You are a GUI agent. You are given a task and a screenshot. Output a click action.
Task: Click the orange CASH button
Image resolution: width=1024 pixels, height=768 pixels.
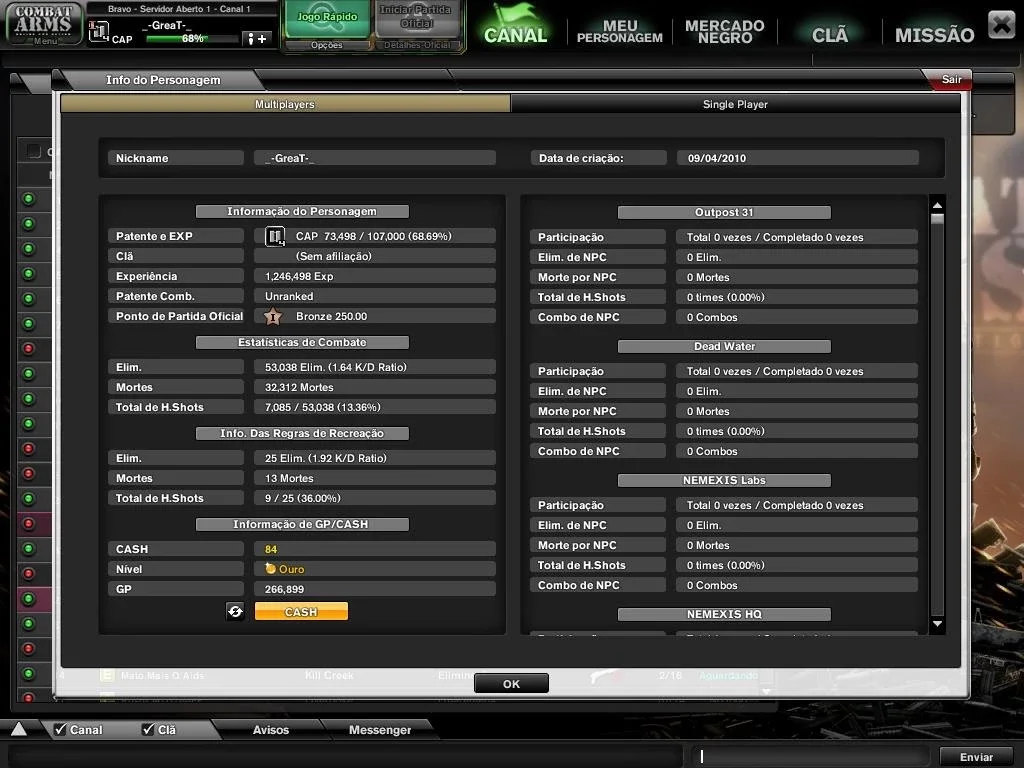[301, 611]
